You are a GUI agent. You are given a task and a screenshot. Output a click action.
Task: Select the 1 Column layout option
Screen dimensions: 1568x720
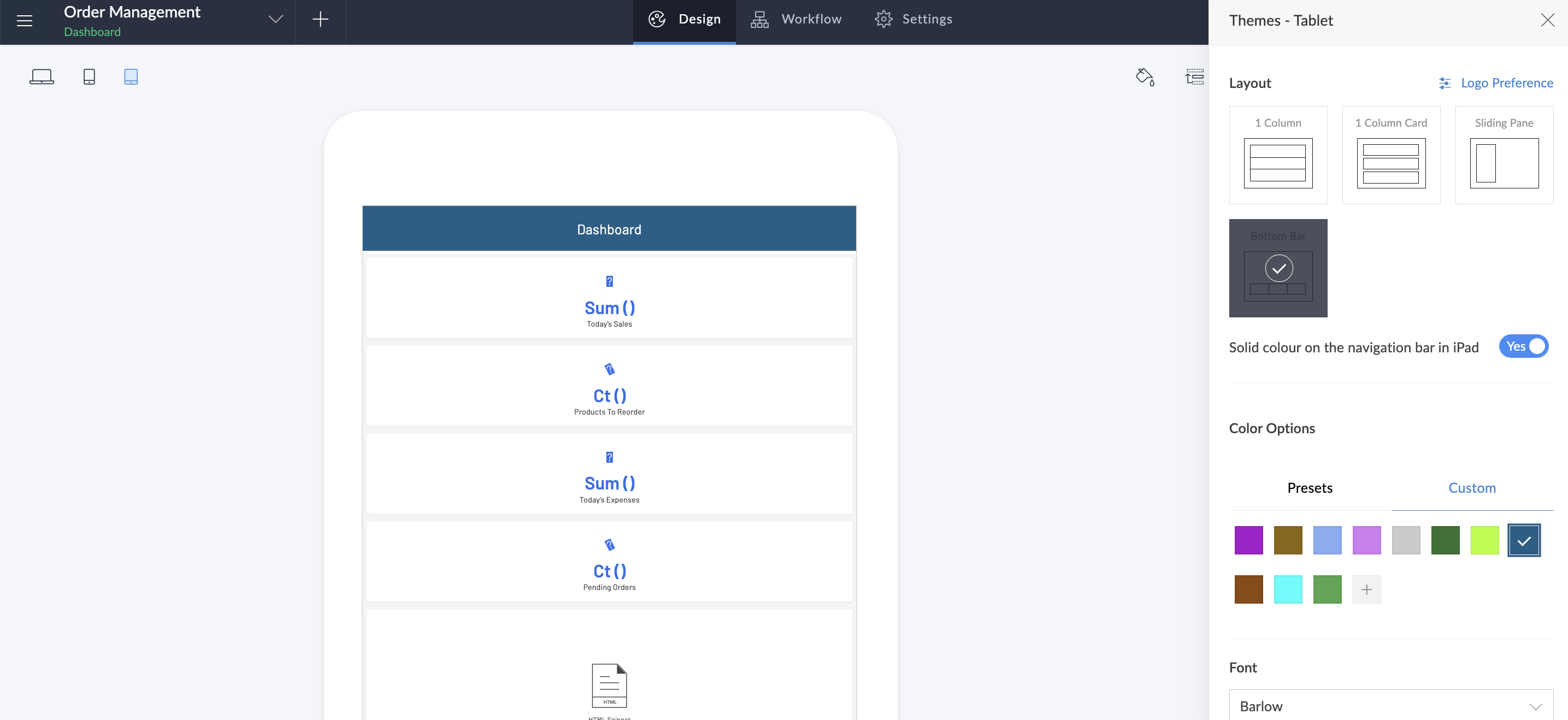pyautogui.click(x=1278, y=155)
